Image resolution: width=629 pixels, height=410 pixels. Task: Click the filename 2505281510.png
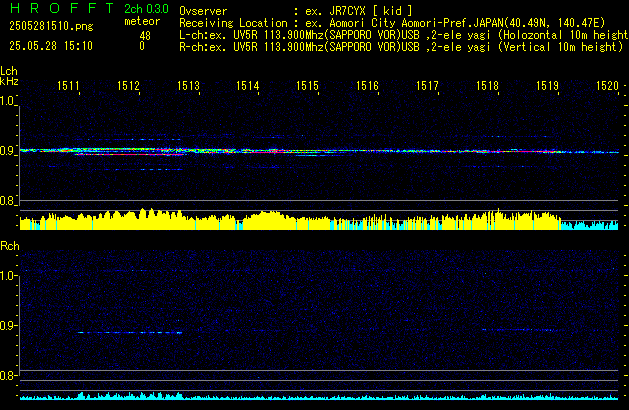pos(51,26)
